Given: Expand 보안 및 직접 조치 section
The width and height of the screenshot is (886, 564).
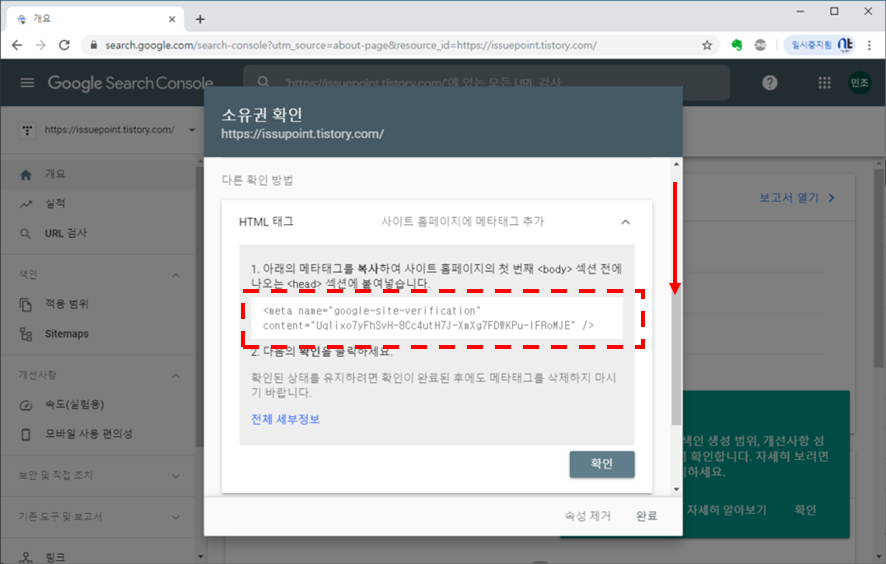Looking at the screenshot, I should click(x=176, y=476).
